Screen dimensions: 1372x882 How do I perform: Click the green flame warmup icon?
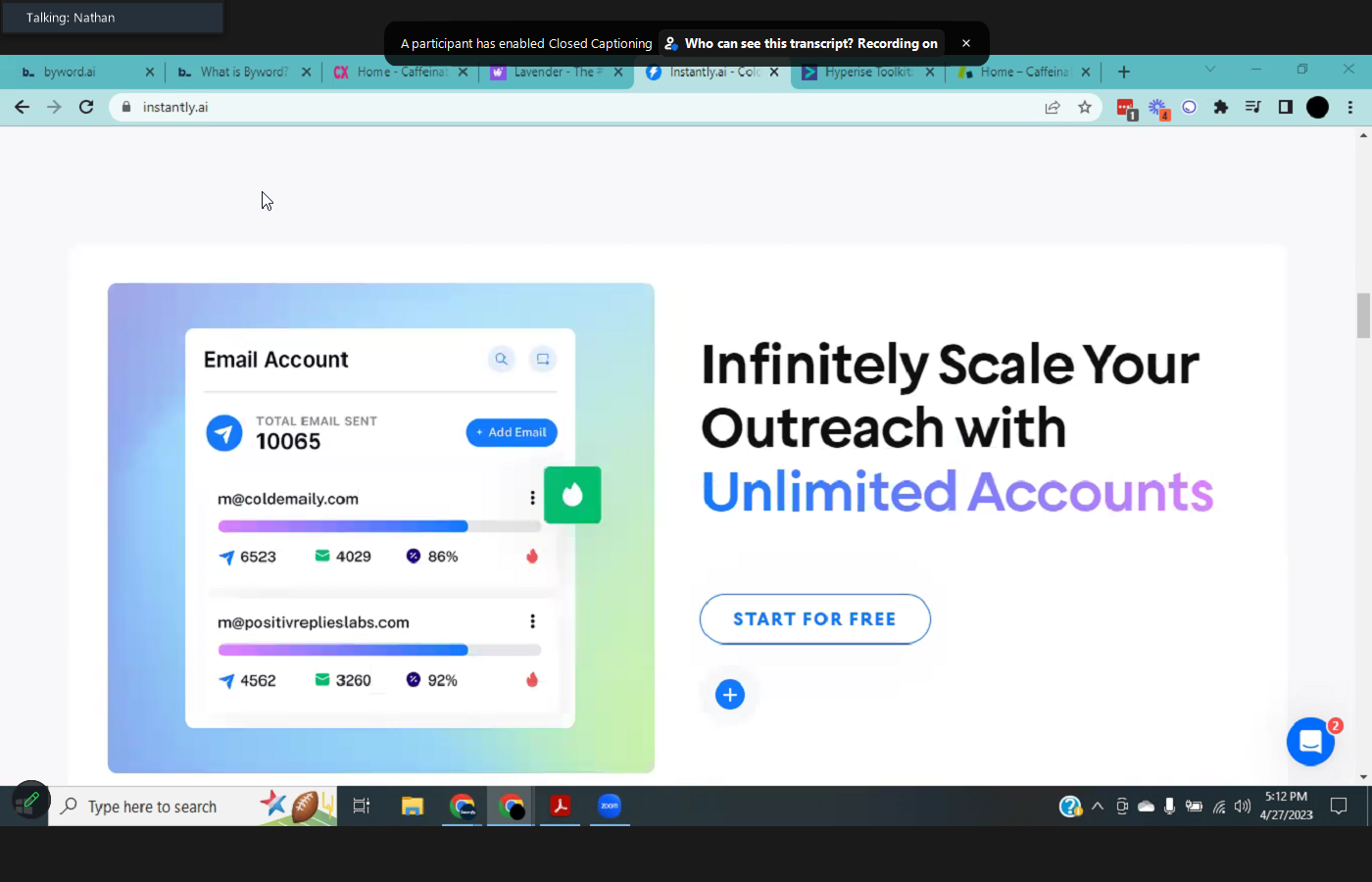coord(572,495)
